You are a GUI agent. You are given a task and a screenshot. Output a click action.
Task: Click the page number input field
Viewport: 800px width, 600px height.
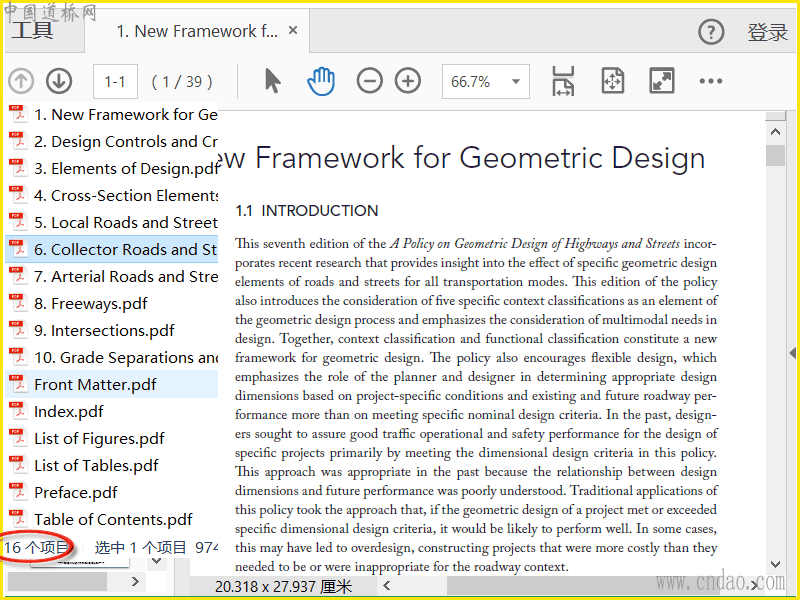[115, 82]
